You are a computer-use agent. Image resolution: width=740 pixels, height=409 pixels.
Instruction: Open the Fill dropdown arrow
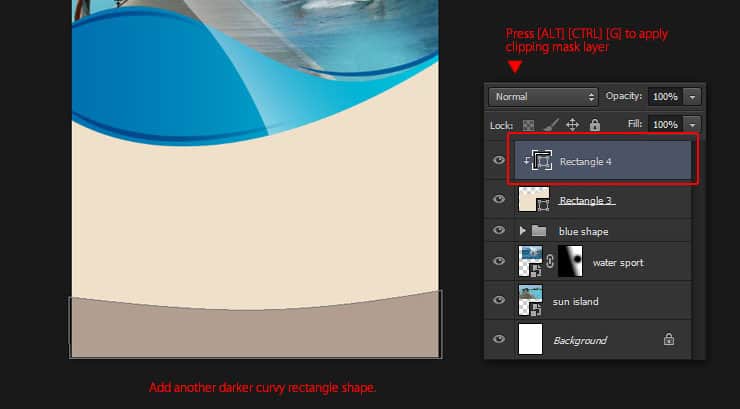click(694, 125)
